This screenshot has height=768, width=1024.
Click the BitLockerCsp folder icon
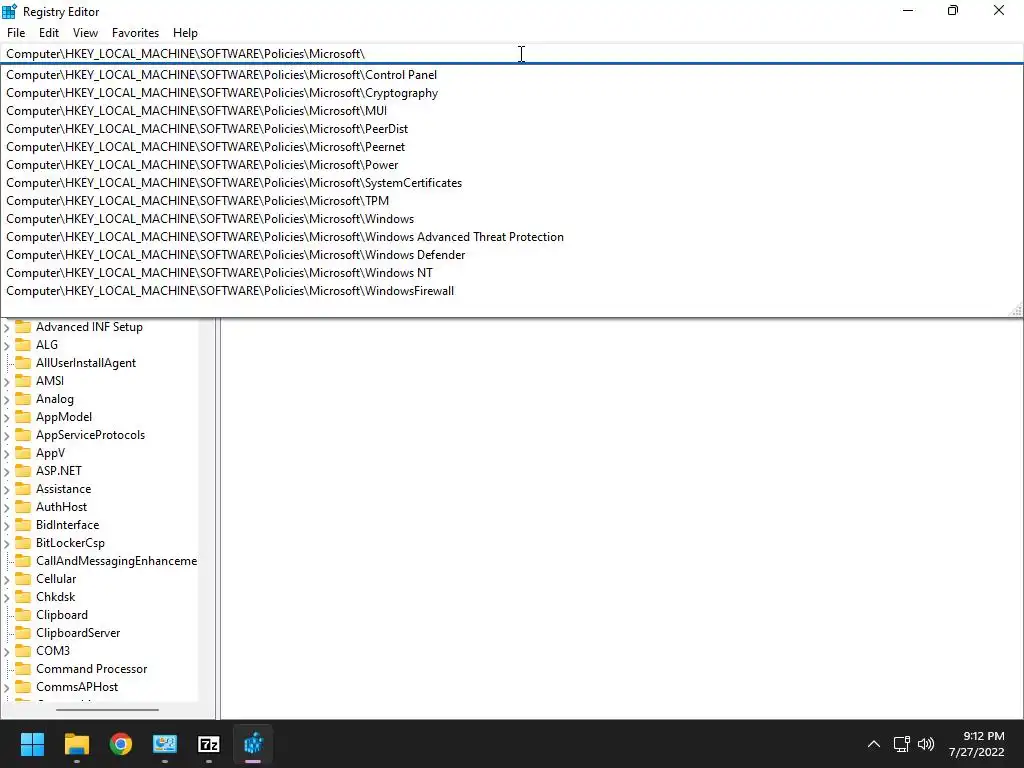click(23, 543)
